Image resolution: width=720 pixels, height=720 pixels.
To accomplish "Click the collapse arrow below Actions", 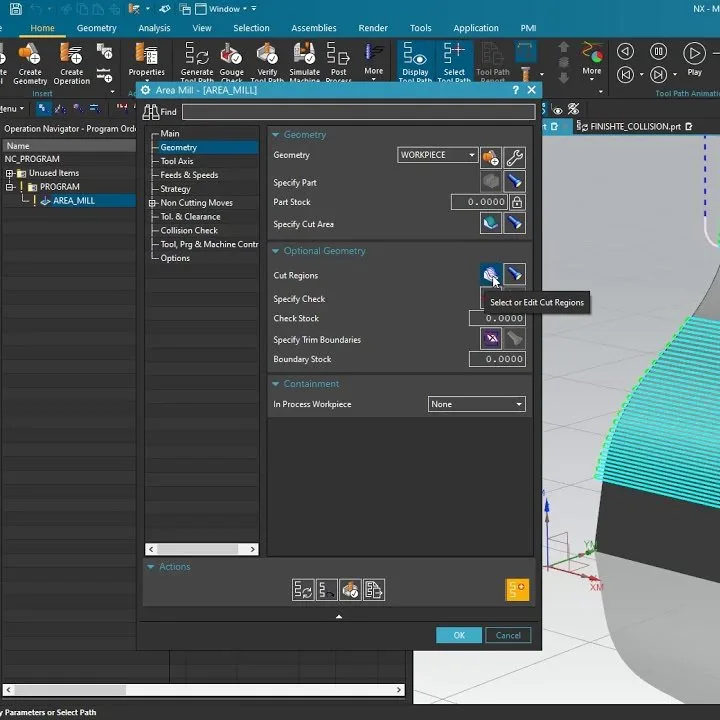I will (x=339, y=617).
